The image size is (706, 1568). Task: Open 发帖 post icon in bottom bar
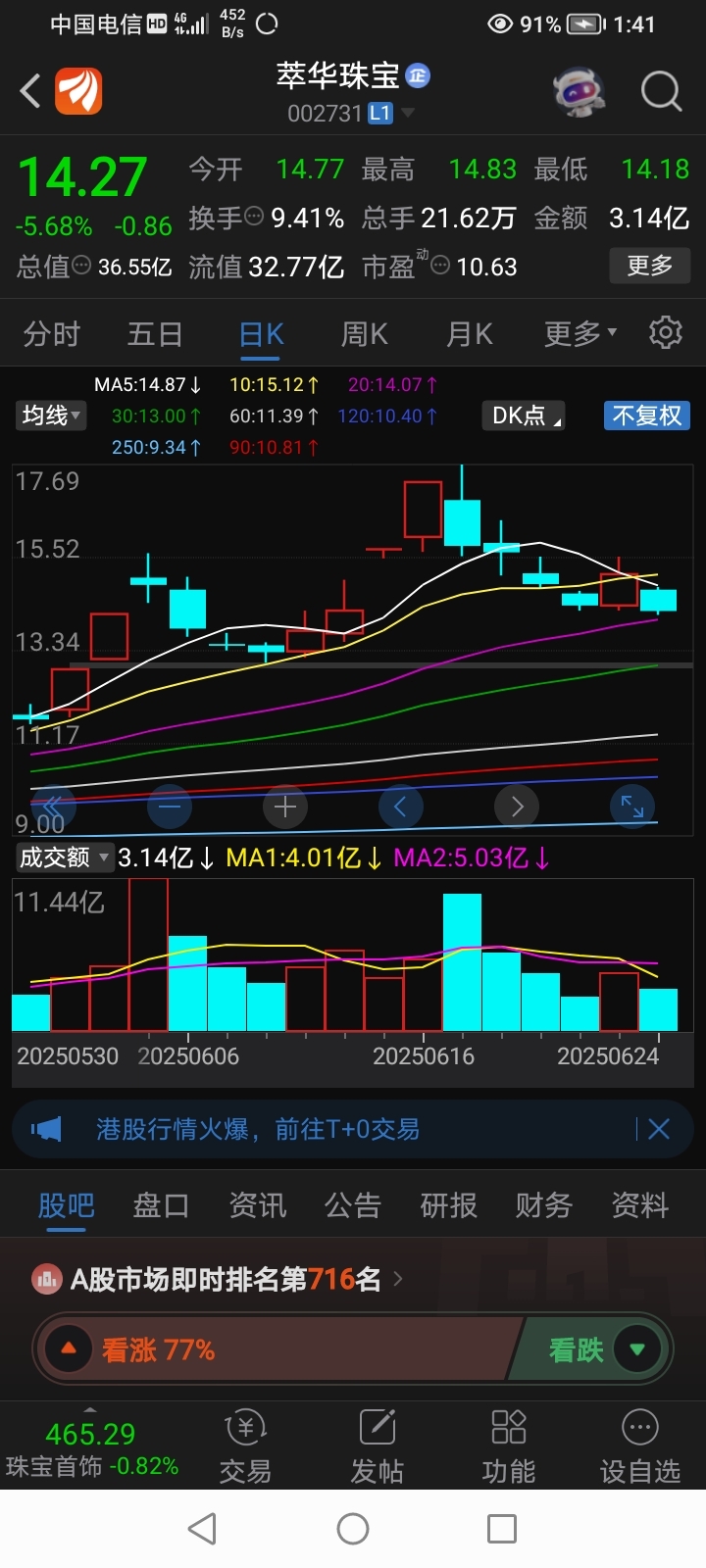click(x=378, y=1447)
